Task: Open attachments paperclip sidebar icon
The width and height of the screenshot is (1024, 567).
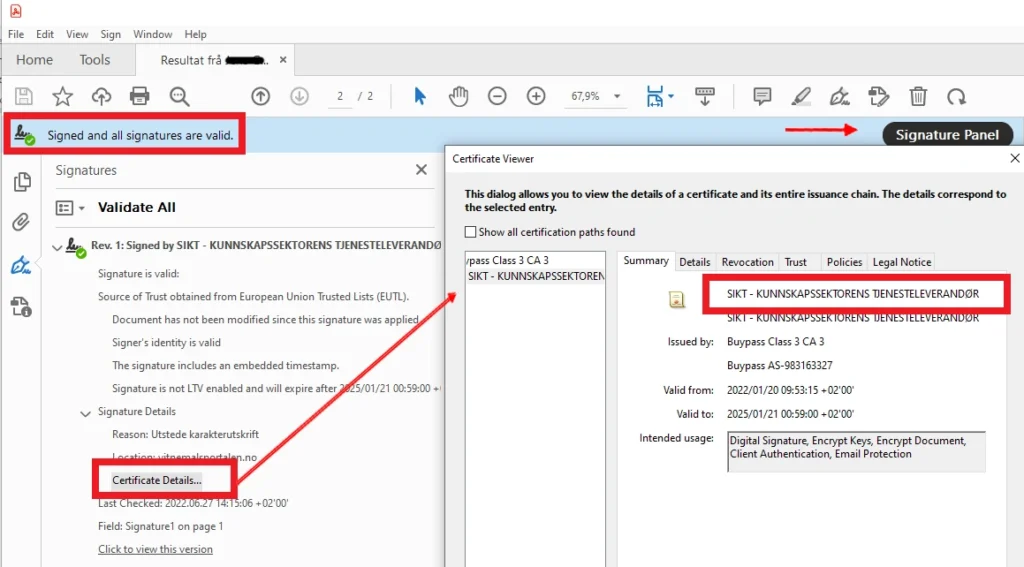Action: (21, 222)
